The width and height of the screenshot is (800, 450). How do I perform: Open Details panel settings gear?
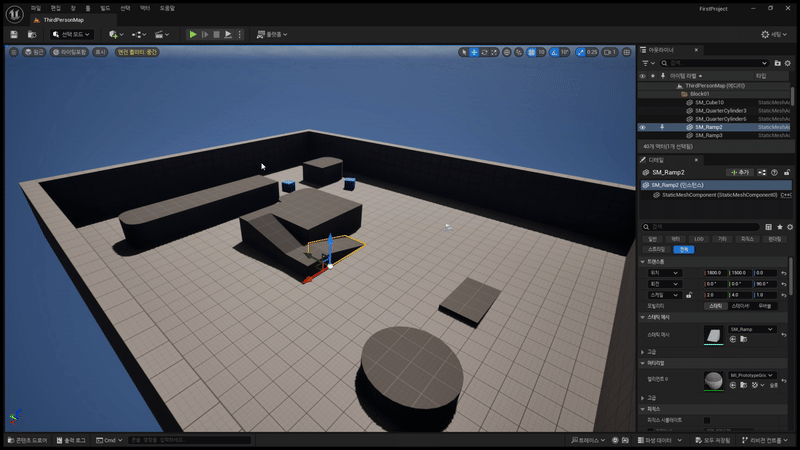[790, 227]
